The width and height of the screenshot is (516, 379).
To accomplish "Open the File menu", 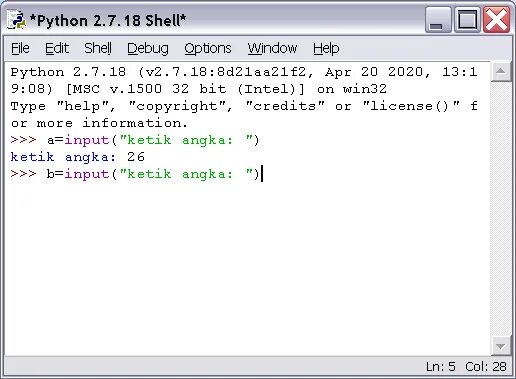I will (20, 49).
